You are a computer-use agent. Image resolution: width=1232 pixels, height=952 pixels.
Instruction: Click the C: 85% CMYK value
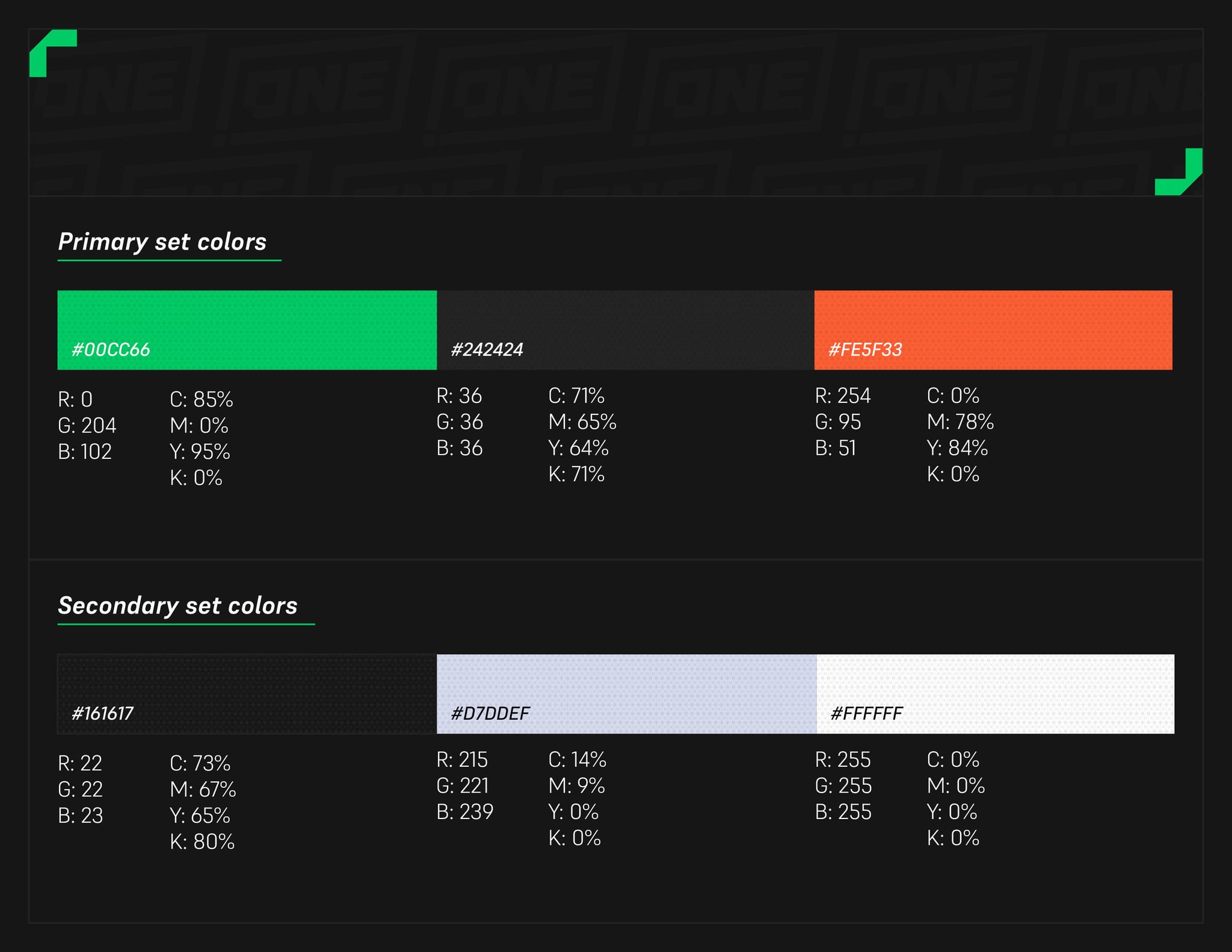(202, 399)
